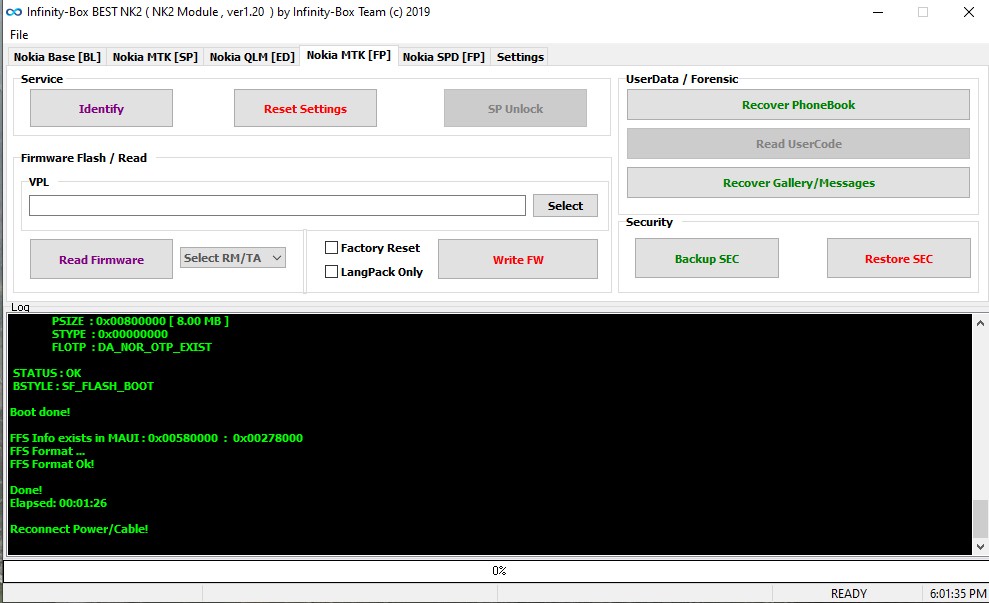Close the Infinity-Box window
Screen dimensions: 989x603
click(x=969, y=12)
